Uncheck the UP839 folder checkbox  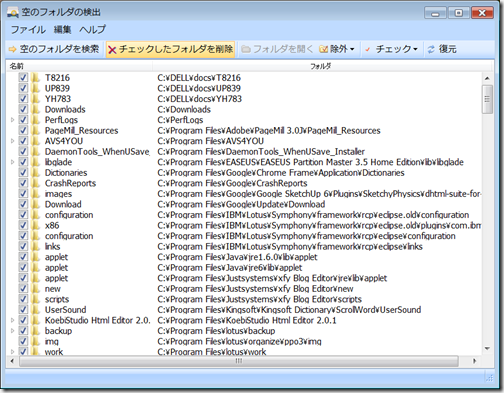pyautogui.click(x=23, y=88)
